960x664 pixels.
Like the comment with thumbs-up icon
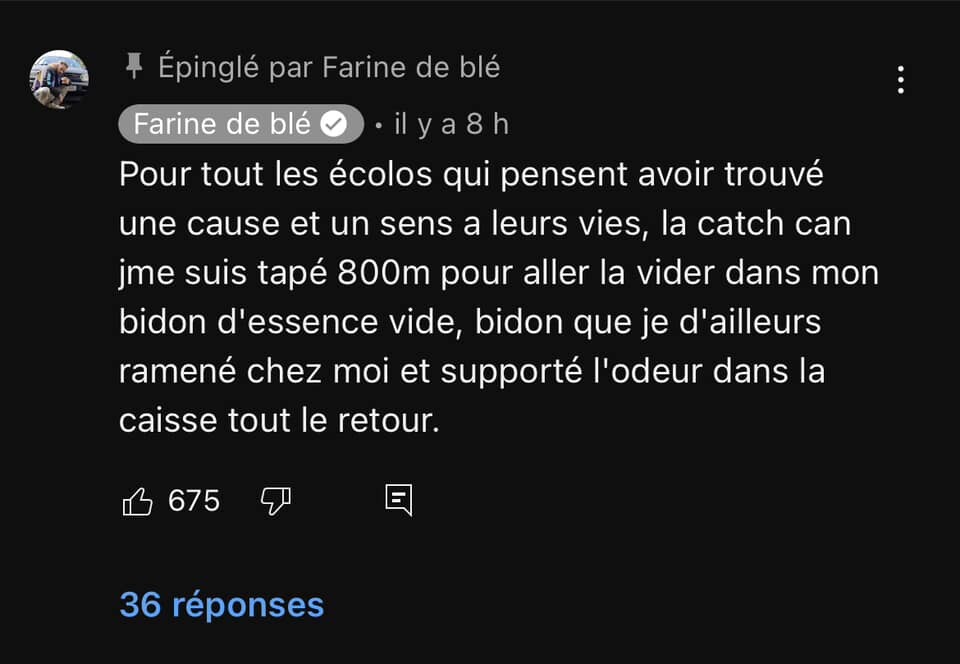pyautogui.click(x=138, y=502)
